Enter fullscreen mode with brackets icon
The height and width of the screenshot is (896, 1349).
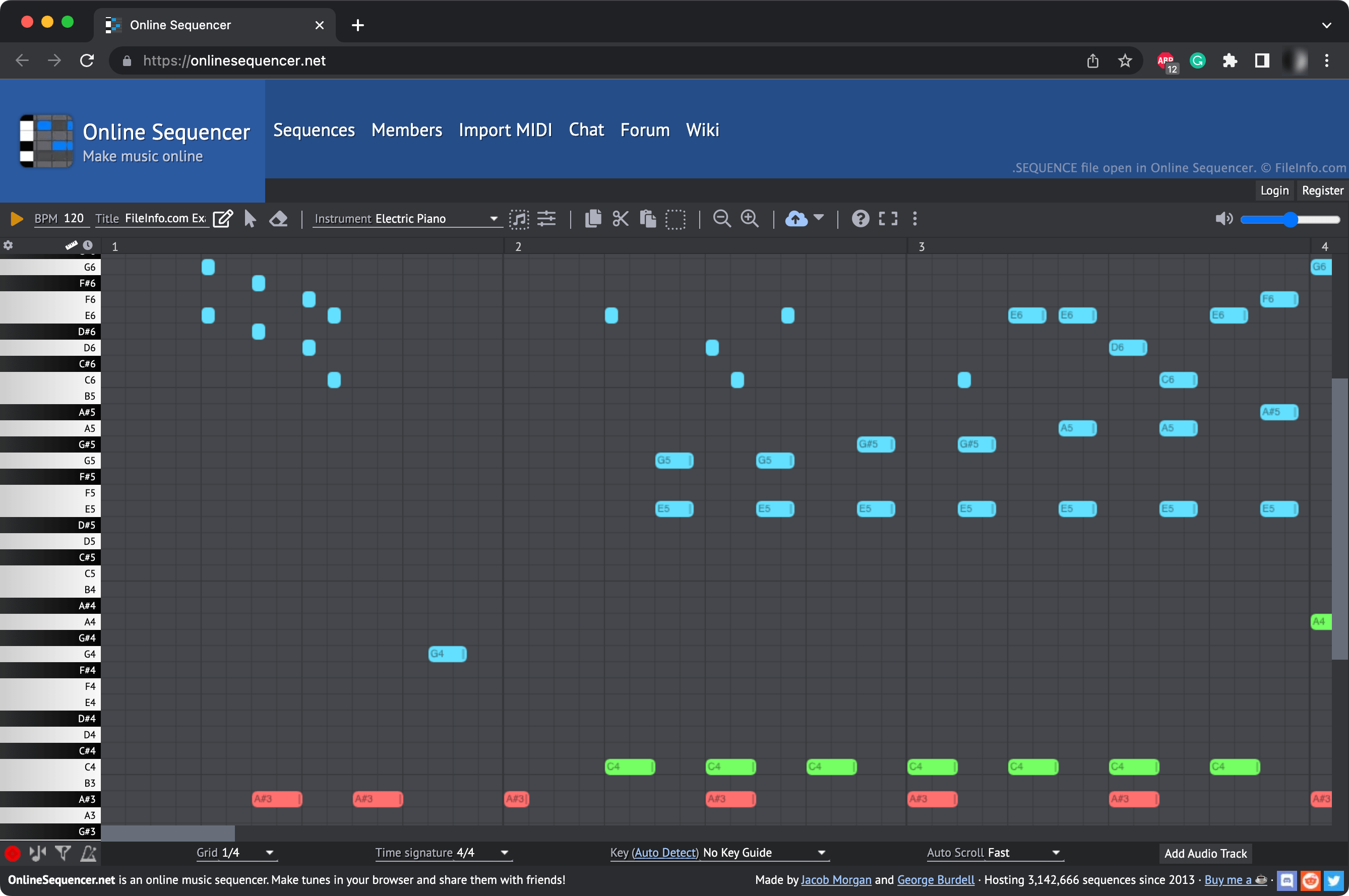[x=888, y=219]
